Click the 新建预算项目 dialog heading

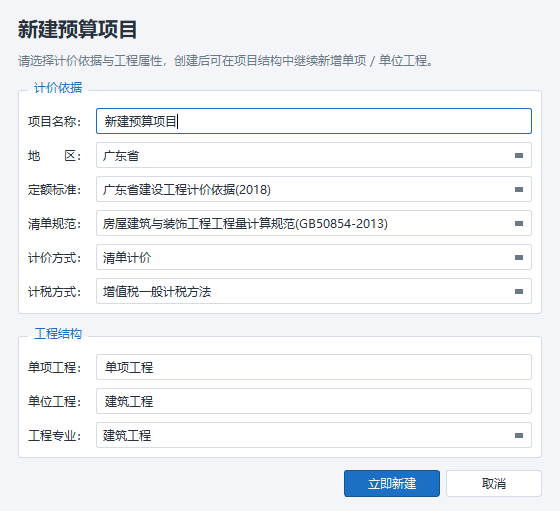coord(77,29)
